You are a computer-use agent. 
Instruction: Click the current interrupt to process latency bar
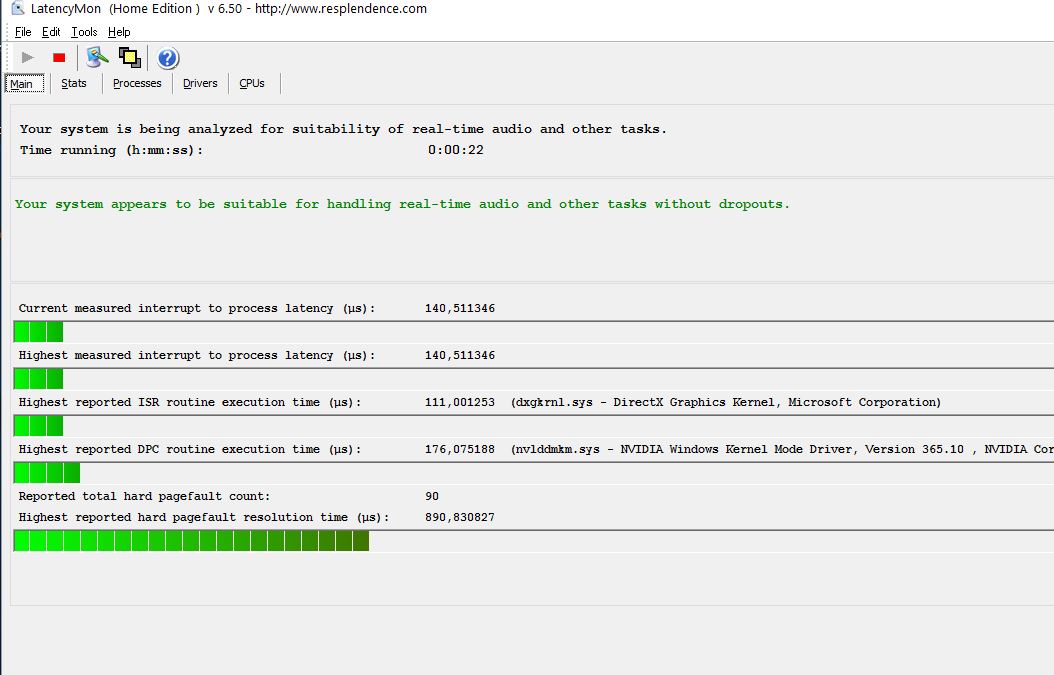pos(534,331)
